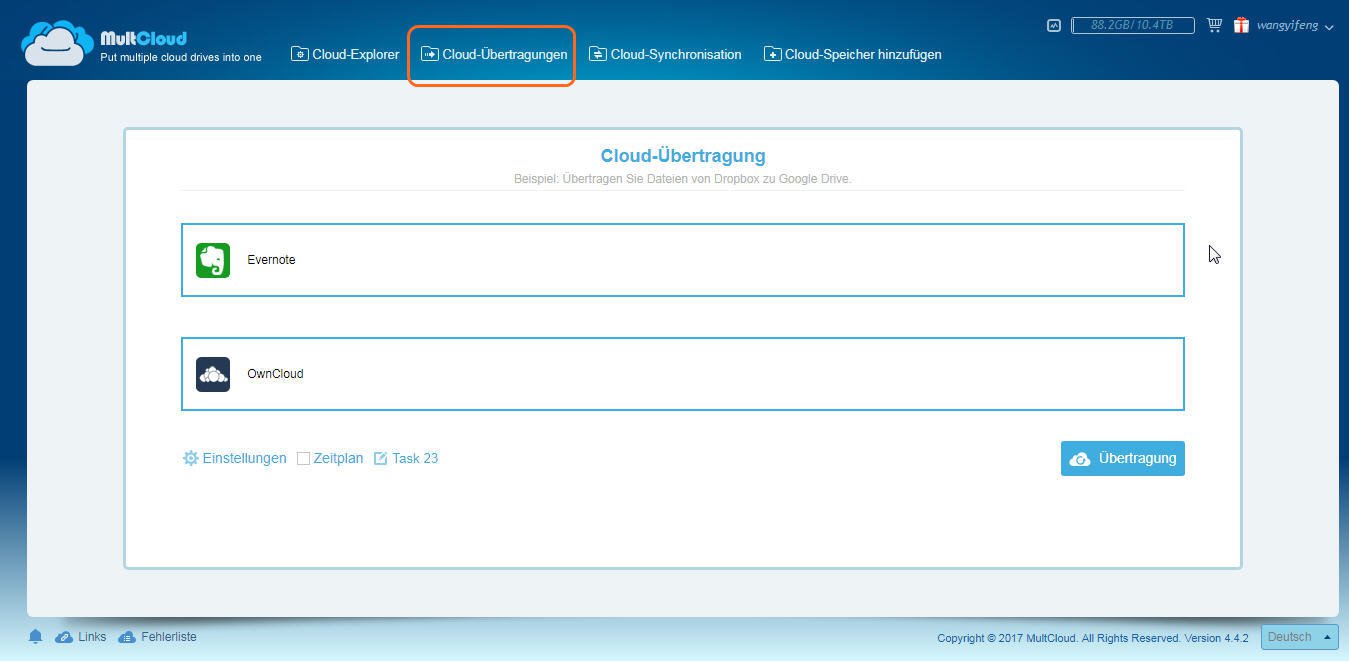Start transfer with Übertragung button
The image size is (1349, 662).
[x=1122, y=458]
